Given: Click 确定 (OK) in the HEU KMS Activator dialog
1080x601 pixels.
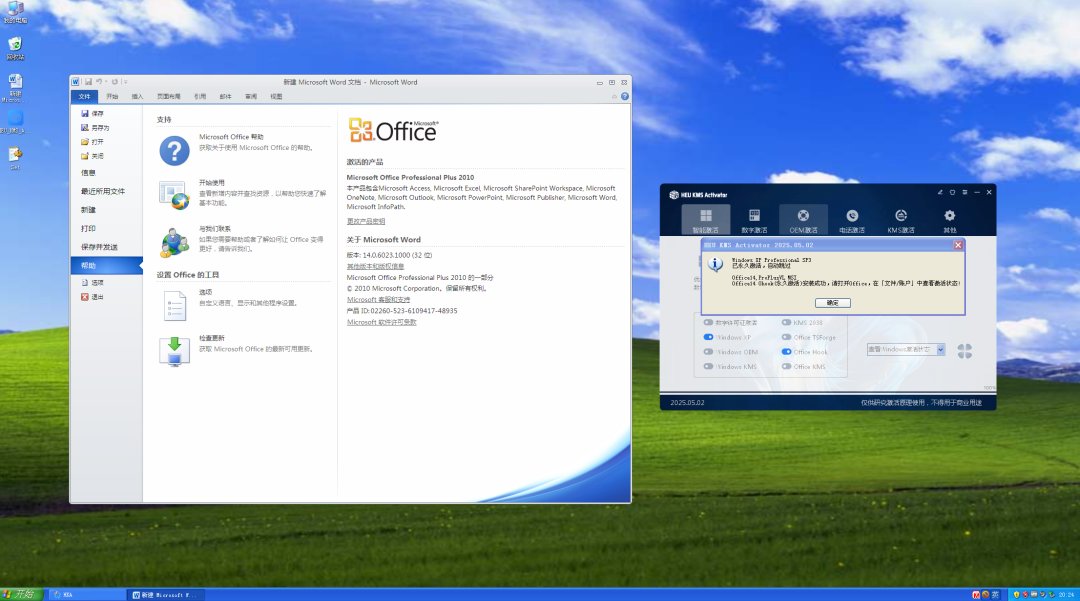Looking at the screenshot, I should pyautogui.click(x=833, y=303).
